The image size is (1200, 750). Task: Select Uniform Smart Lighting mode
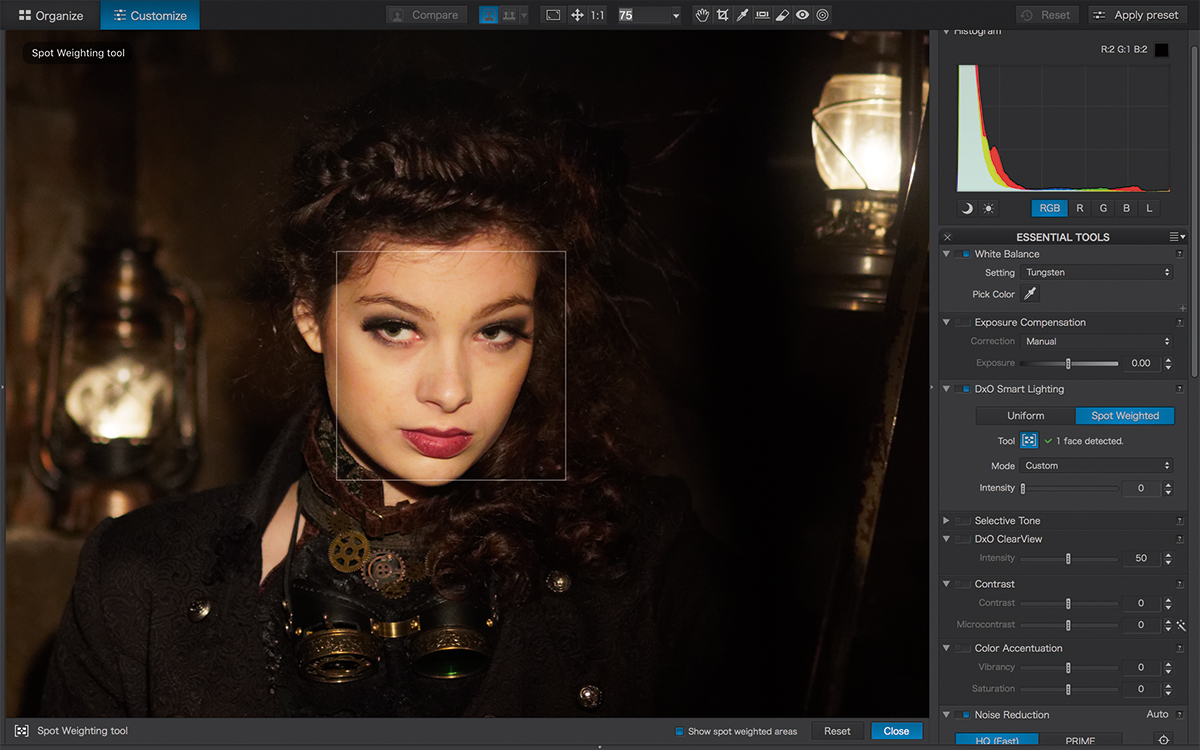point(1026,416)
